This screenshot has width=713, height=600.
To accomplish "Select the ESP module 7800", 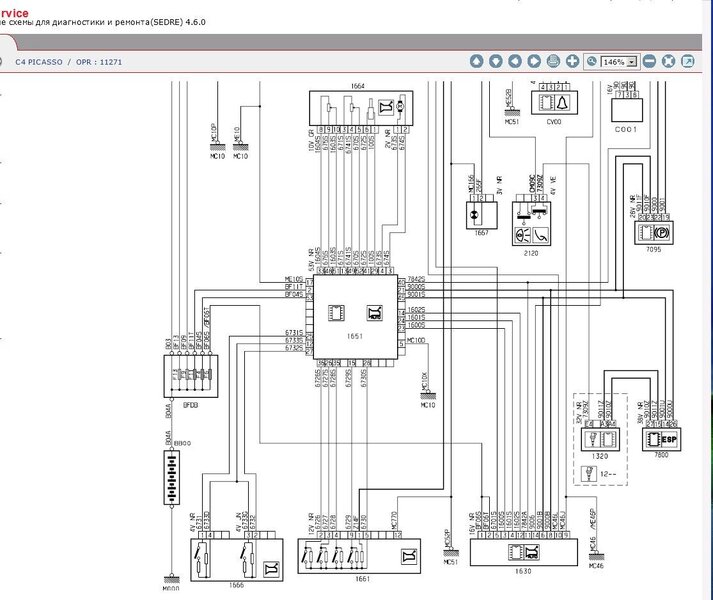I will point(656,437).
